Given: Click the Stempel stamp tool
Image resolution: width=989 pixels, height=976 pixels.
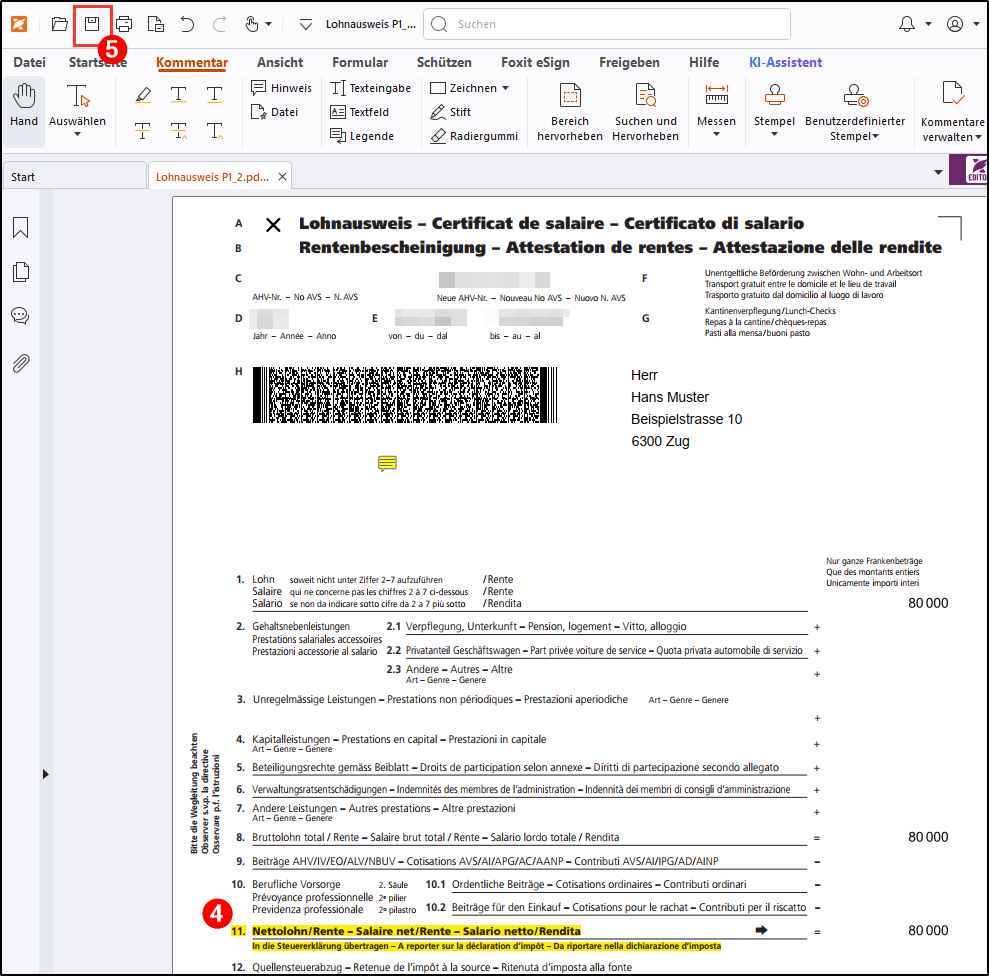Looking at the screenshot, I should (x=775, y=104).
